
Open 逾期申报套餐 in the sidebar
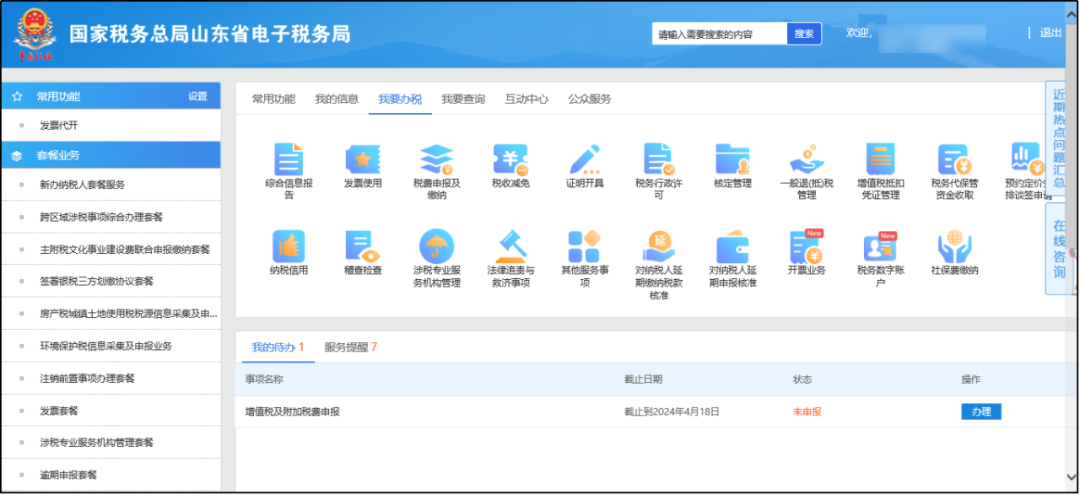[68, 474]
